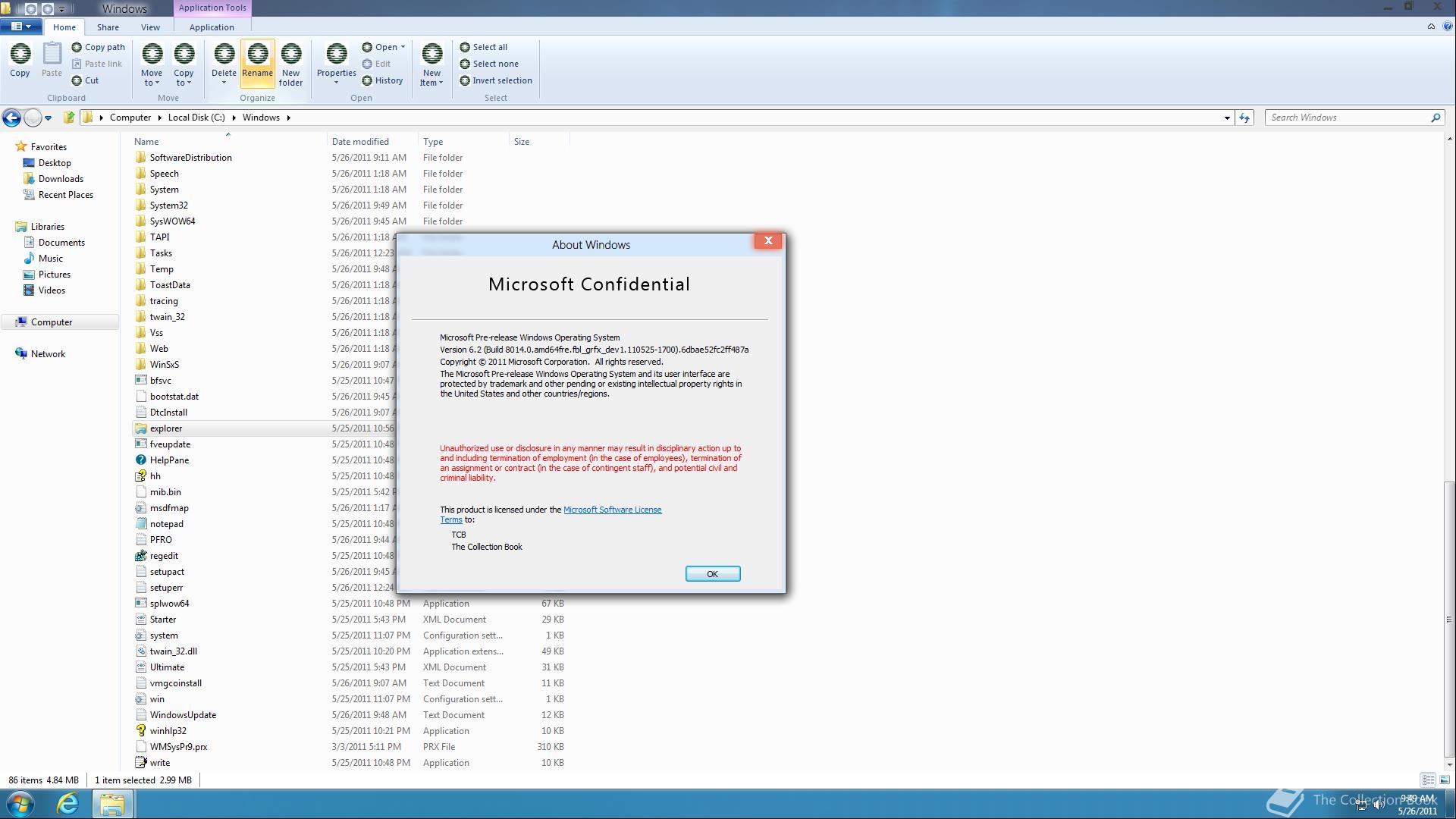Viewport: 1456px width, 819px height.
Task: Expand the Open dropdown arrow
Action: (403, 47)
